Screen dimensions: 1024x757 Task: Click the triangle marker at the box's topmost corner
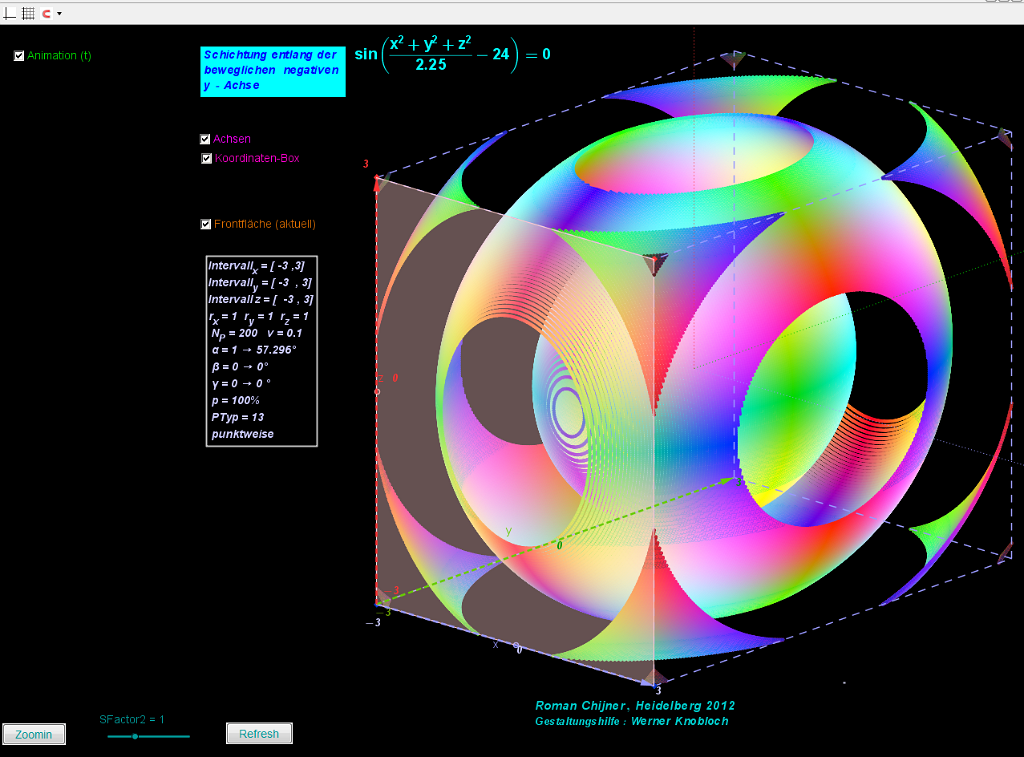733,59
